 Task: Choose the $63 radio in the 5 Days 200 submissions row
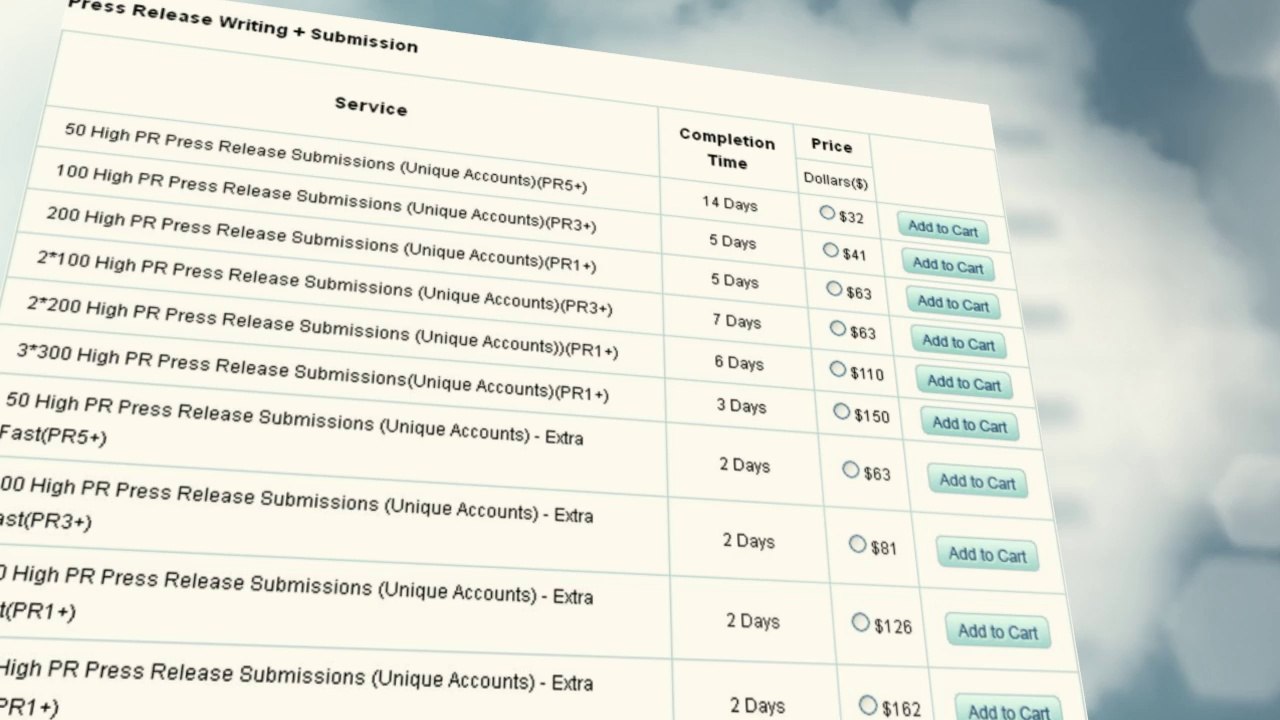point(834,289)
